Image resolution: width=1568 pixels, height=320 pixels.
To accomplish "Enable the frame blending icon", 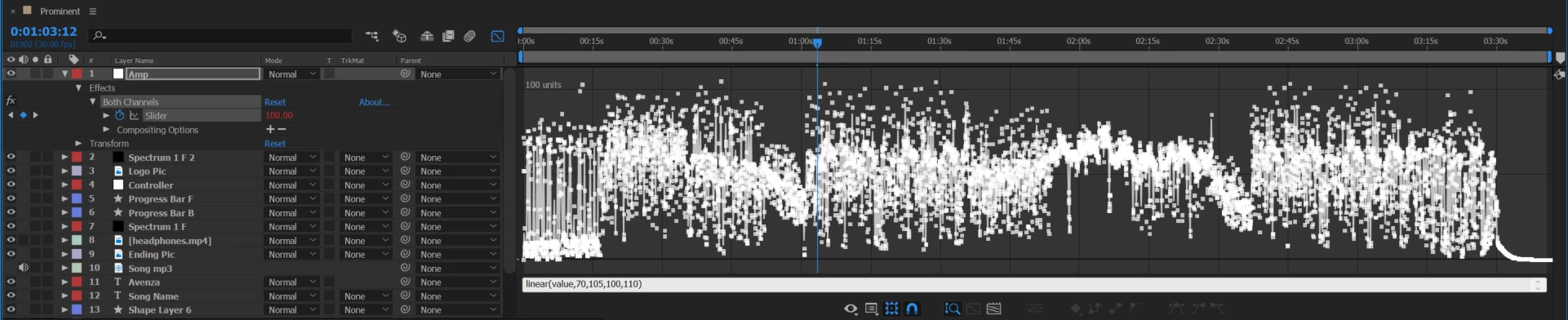I will [x=448, y=36].
